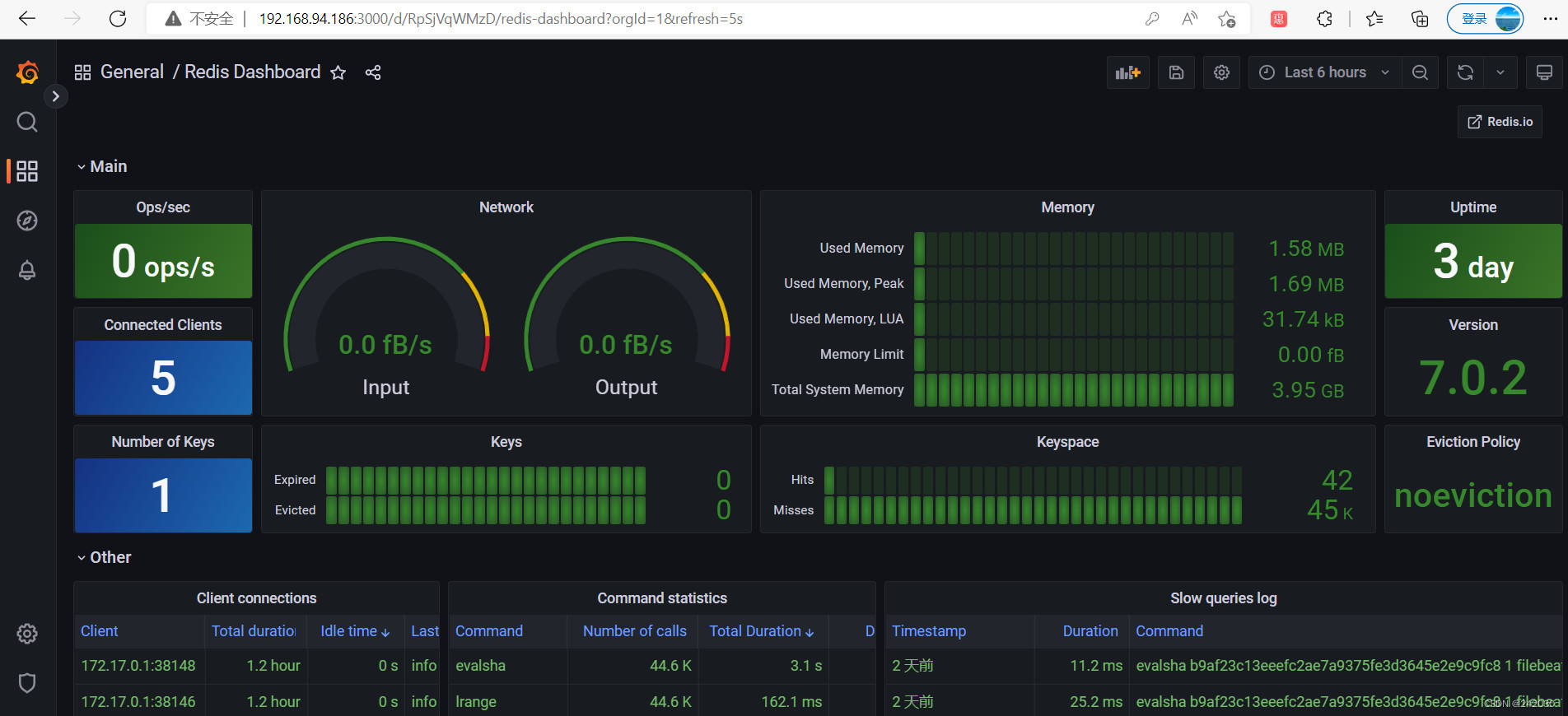Viewport: 1568px width, 716px height.
Task: Go back in browser
Action: click(x=27, y=19)
